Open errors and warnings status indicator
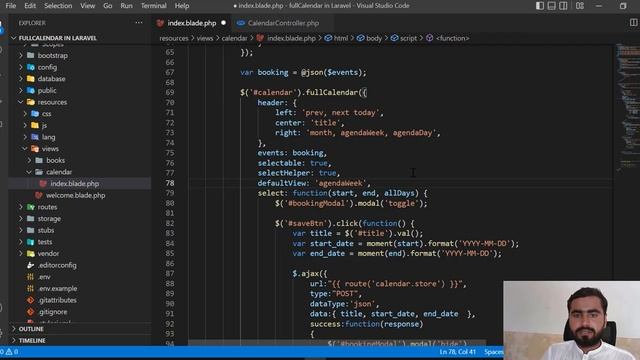 pyautogui.click(x=10, y=352)
